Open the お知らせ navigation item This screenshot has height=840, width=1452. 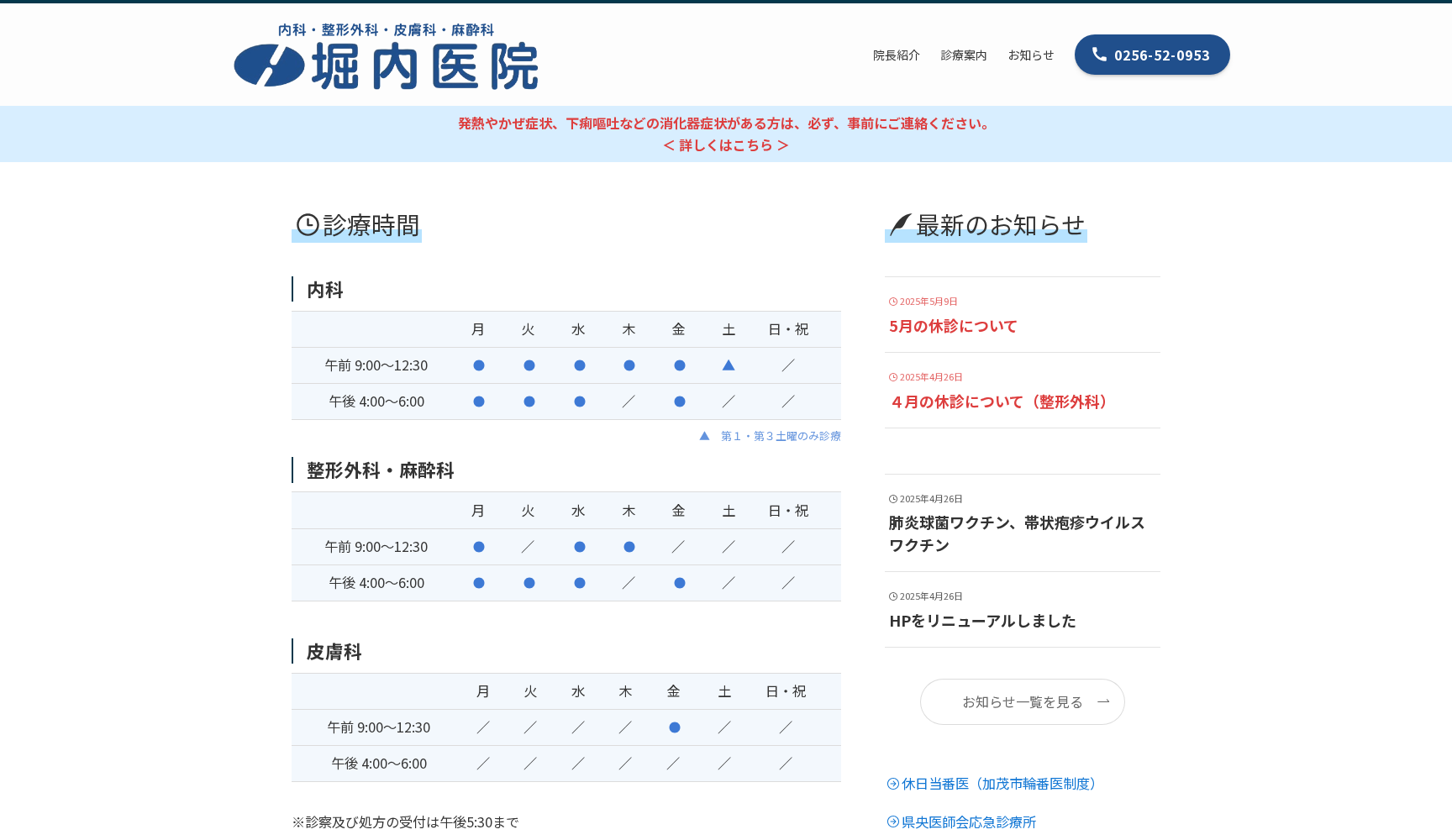[1030, 55]
